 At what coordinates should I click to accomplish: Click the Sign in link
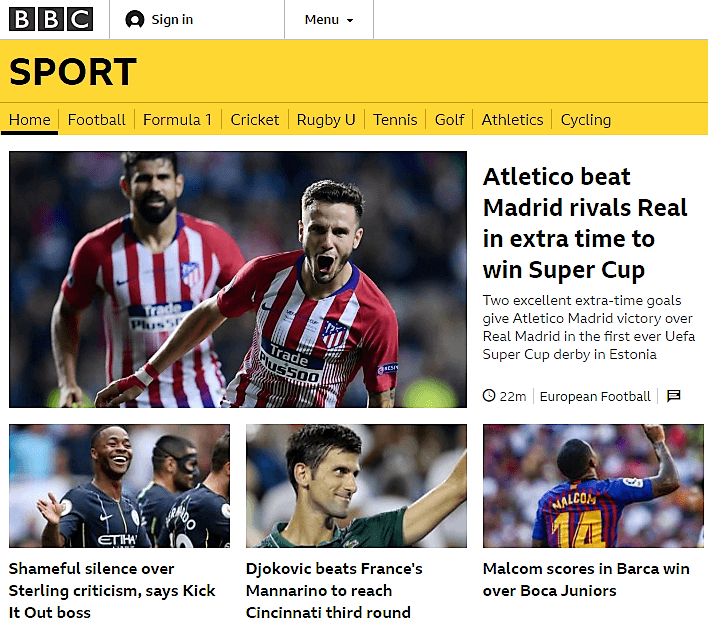pos(172,19)
